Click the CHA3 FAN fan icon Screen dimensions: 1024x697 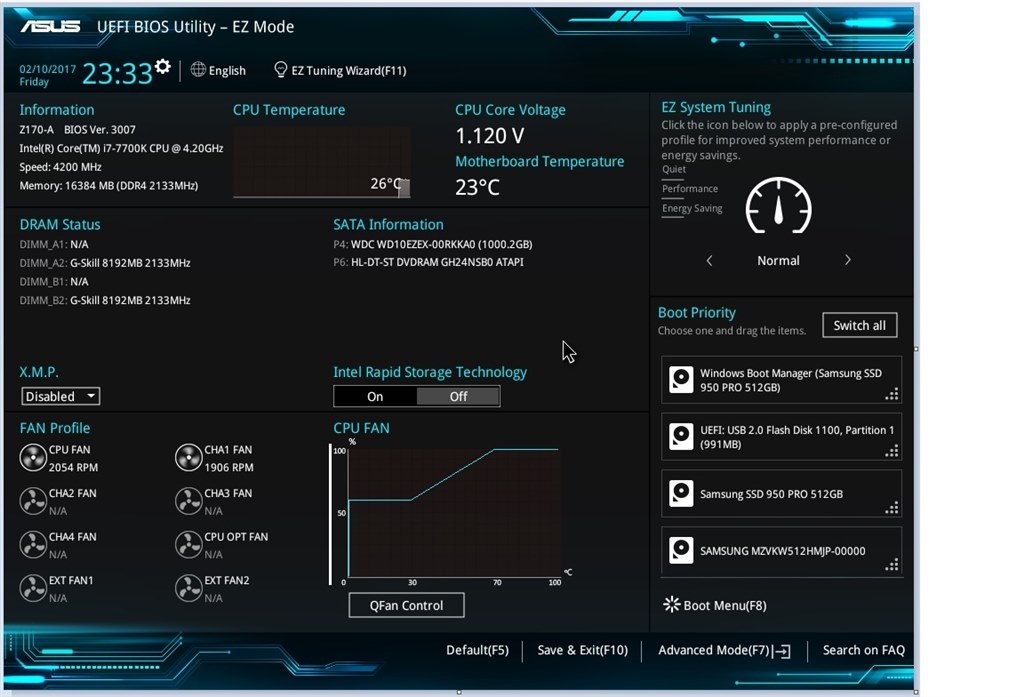pos(189,501)
